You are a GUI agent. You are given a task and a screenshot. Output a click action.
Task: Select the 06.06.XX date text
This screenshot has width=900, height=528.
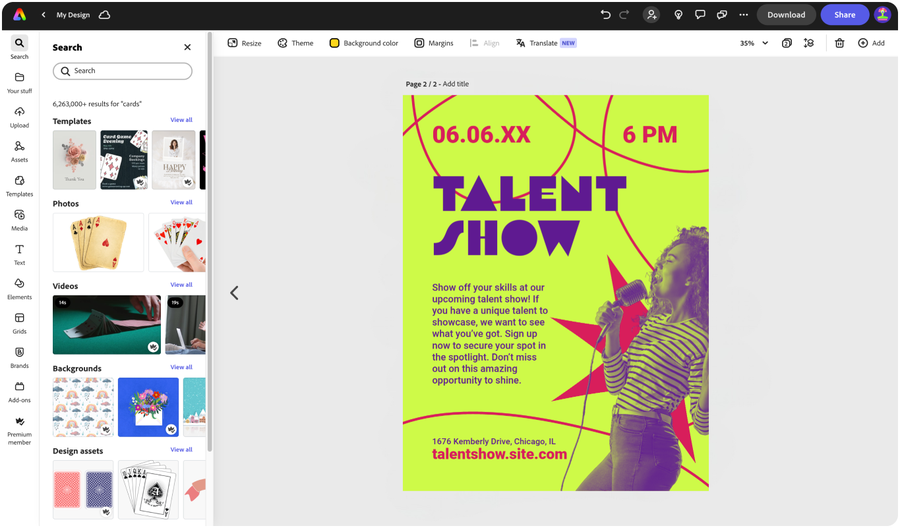[x=481, y=134]
